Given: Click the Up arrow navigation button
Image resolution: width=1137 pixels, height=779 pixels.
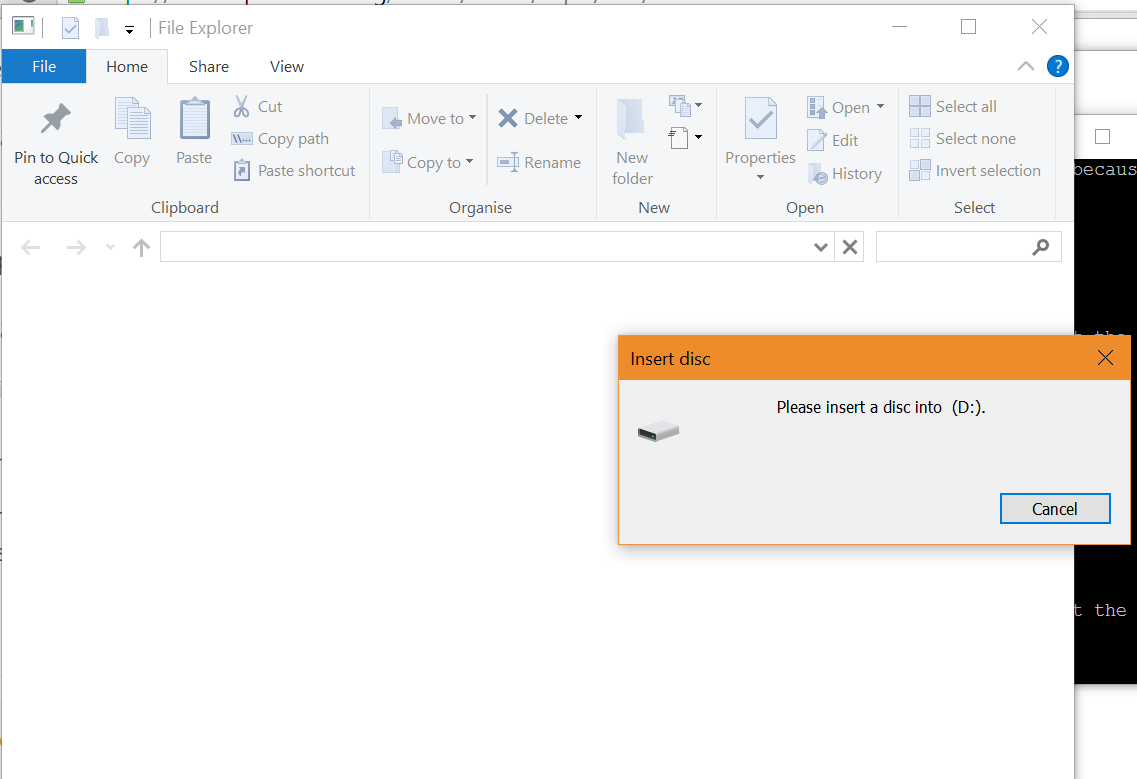Looking at the screenshot, I should tap(141, 247).
